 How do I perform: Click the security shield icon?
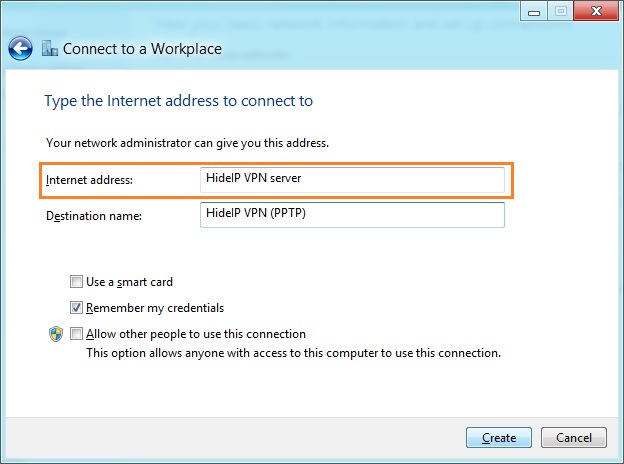pyautogui.click(x=56, y=334)
